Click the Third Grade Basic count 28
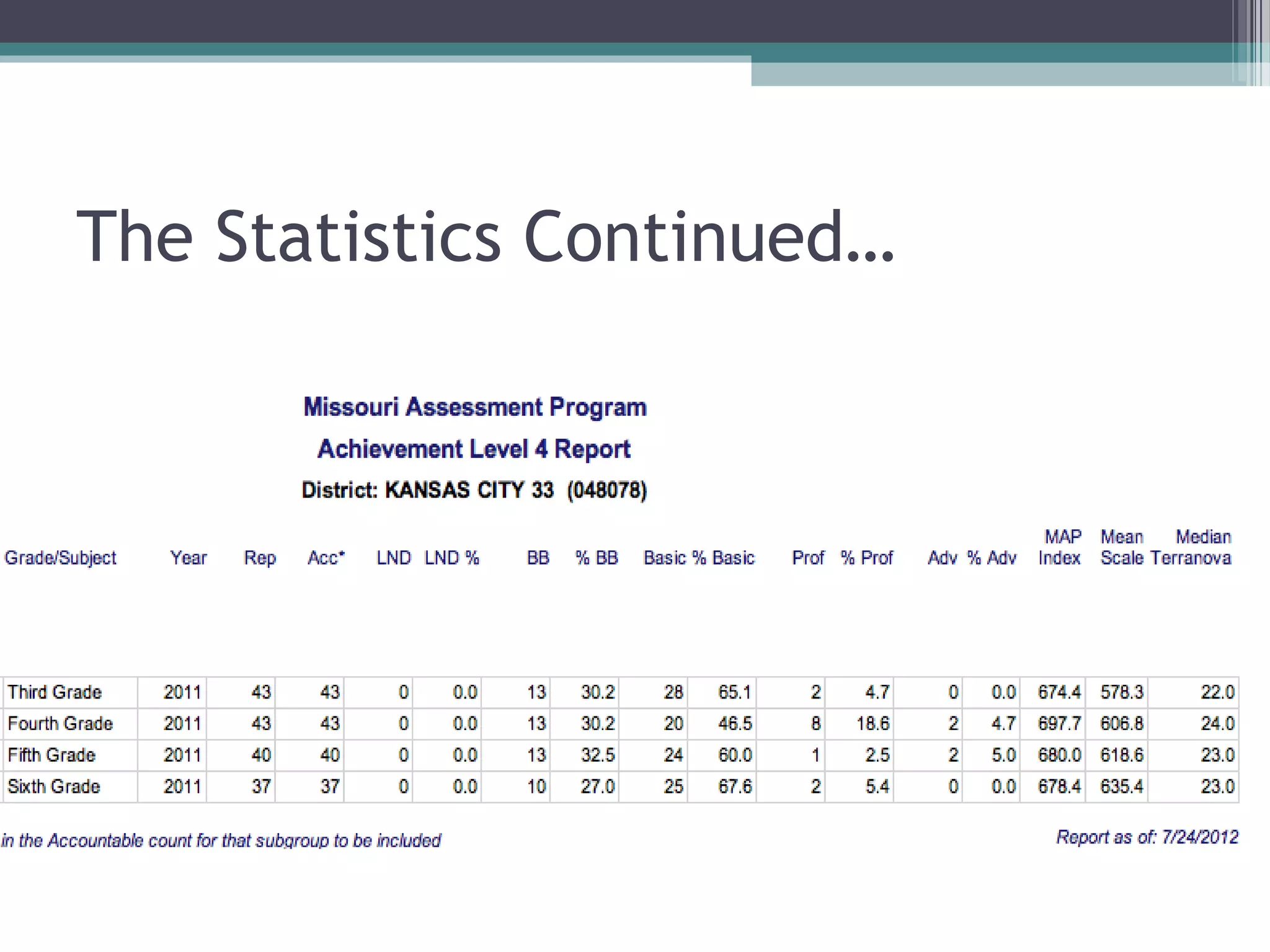The image size is (1270, 952). tap(673, 692)
